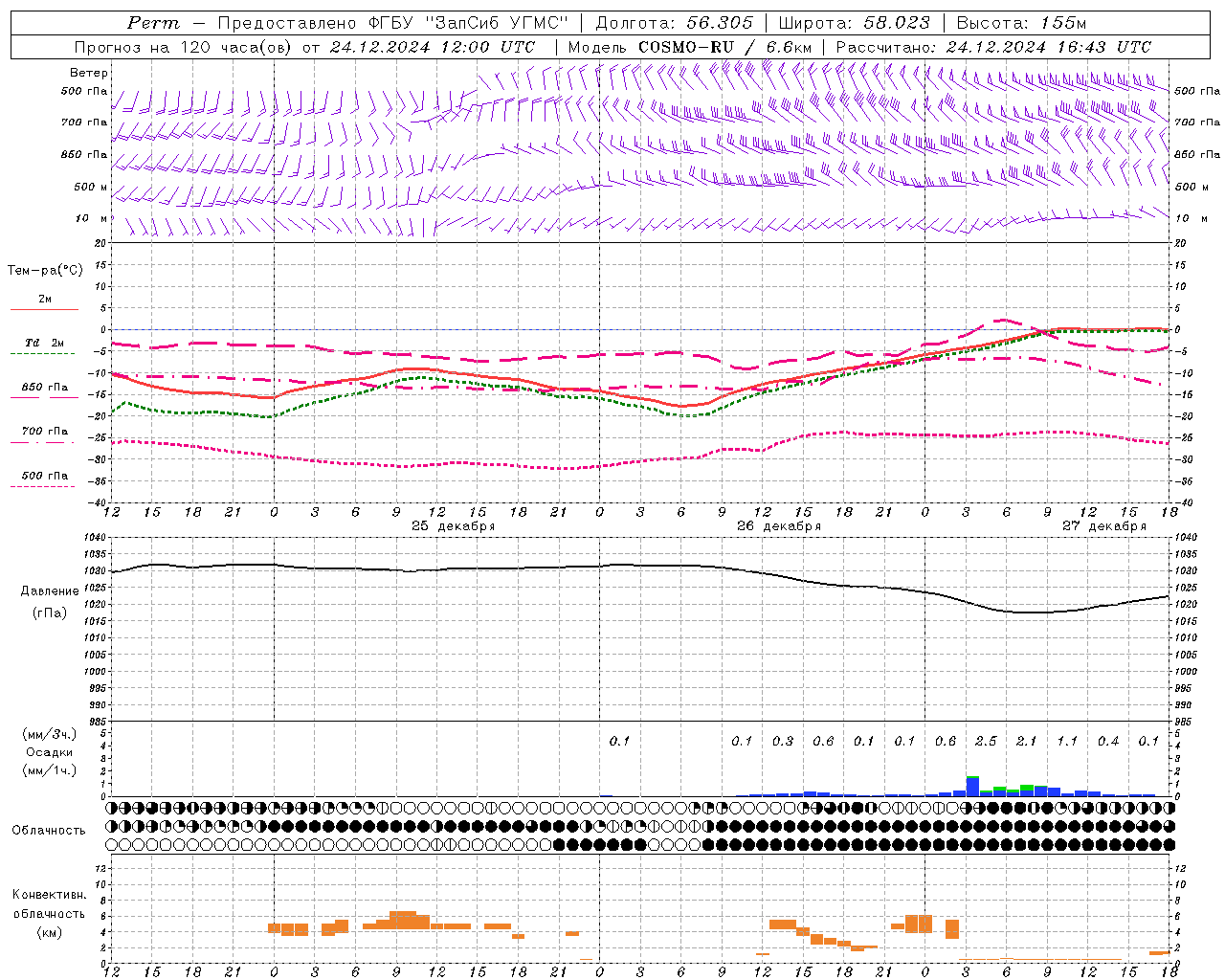Click the "2.1" precipitation amount value
The height and width of the screenshot is (980, 1225).
point(1026,741)
